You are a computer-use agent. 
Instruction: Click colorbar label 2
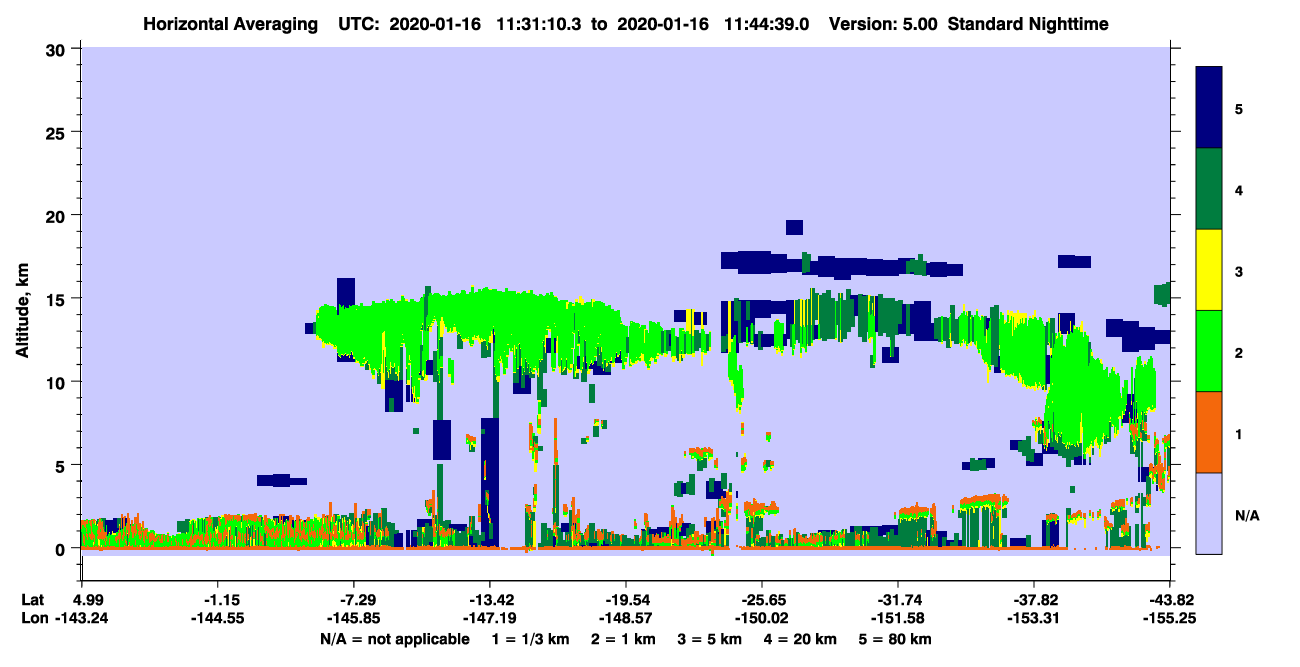(1239, 353)
